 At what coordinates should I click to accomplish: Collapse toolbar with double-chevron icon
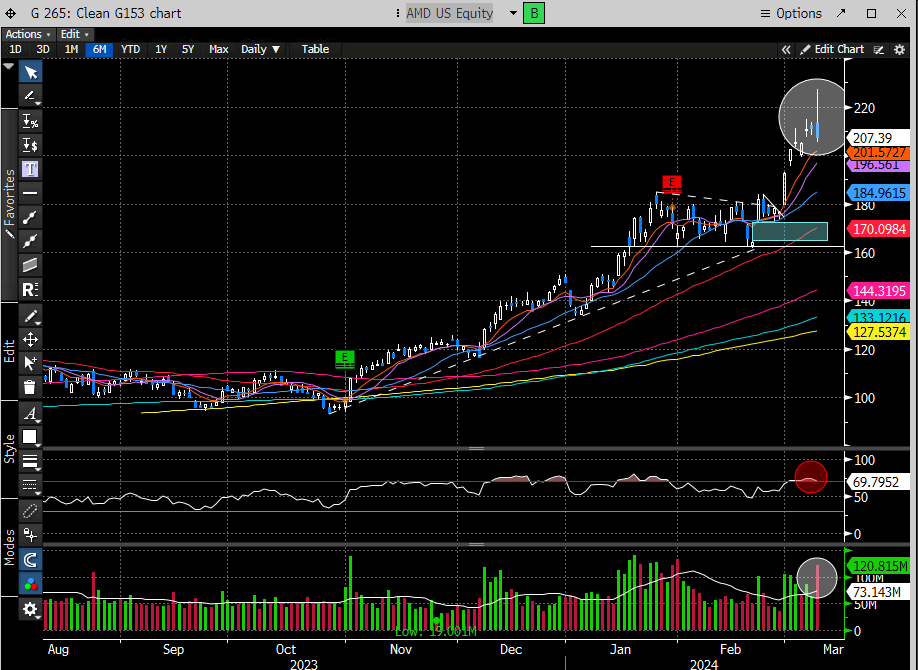click(786, 49)
